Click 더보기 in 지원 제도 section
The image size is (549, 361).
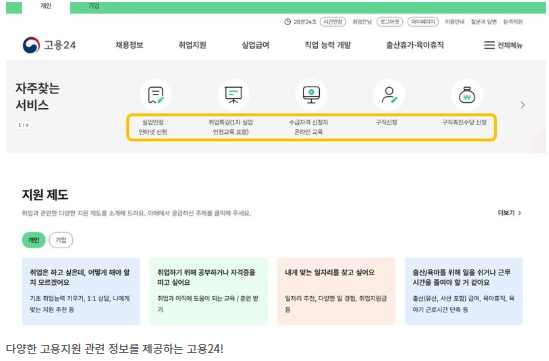coord(509,213)
